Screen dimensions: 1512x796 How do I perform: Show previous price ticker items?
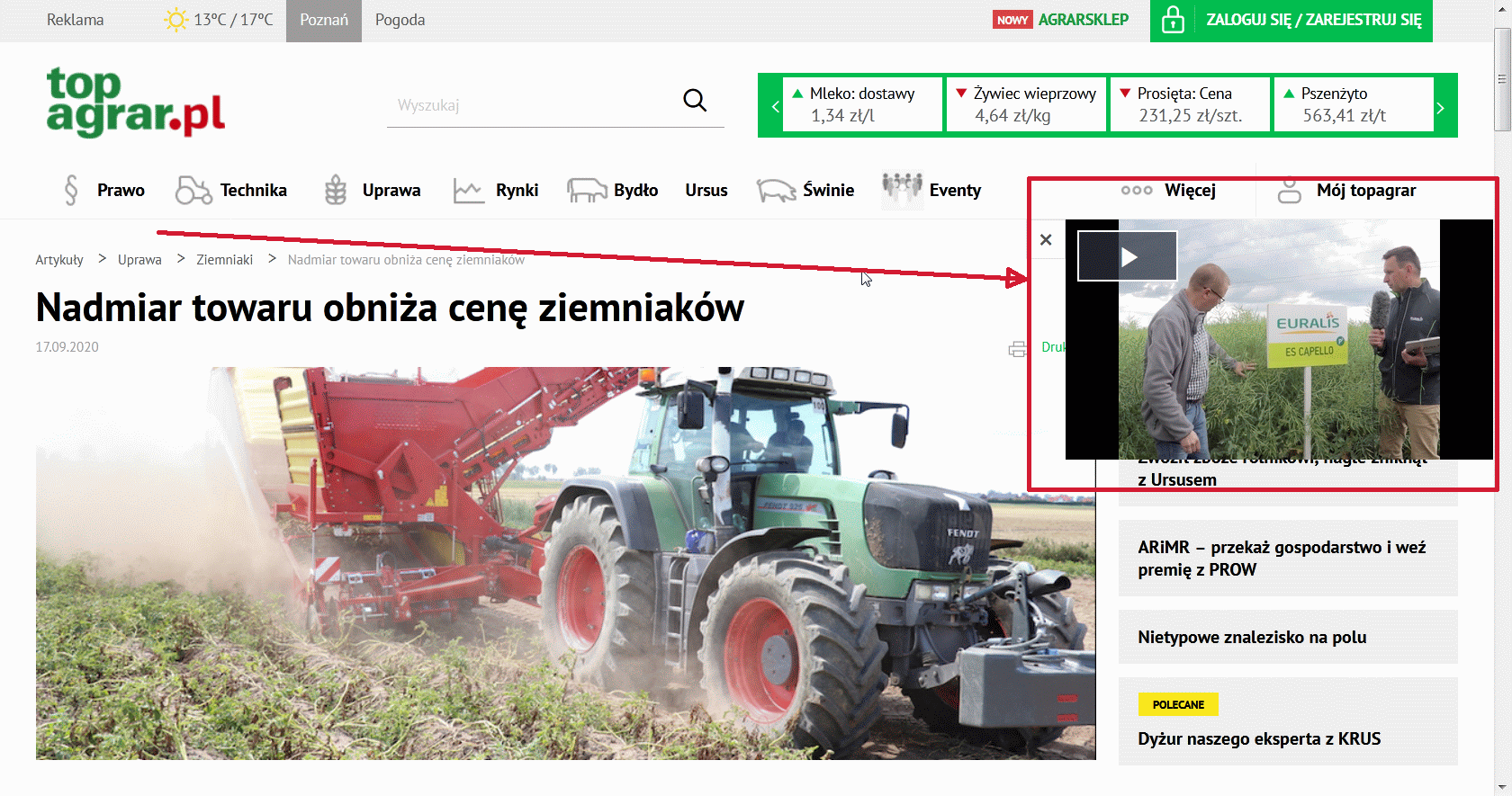tap(775, 107)
